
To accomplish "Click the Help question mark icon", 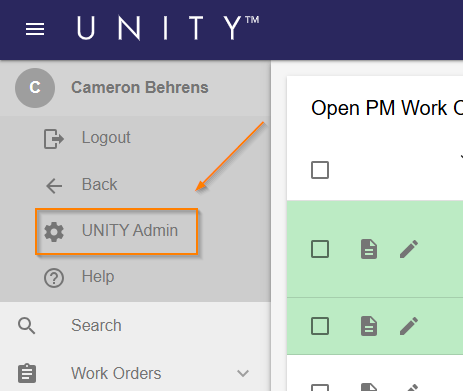I will click(54, 278).
